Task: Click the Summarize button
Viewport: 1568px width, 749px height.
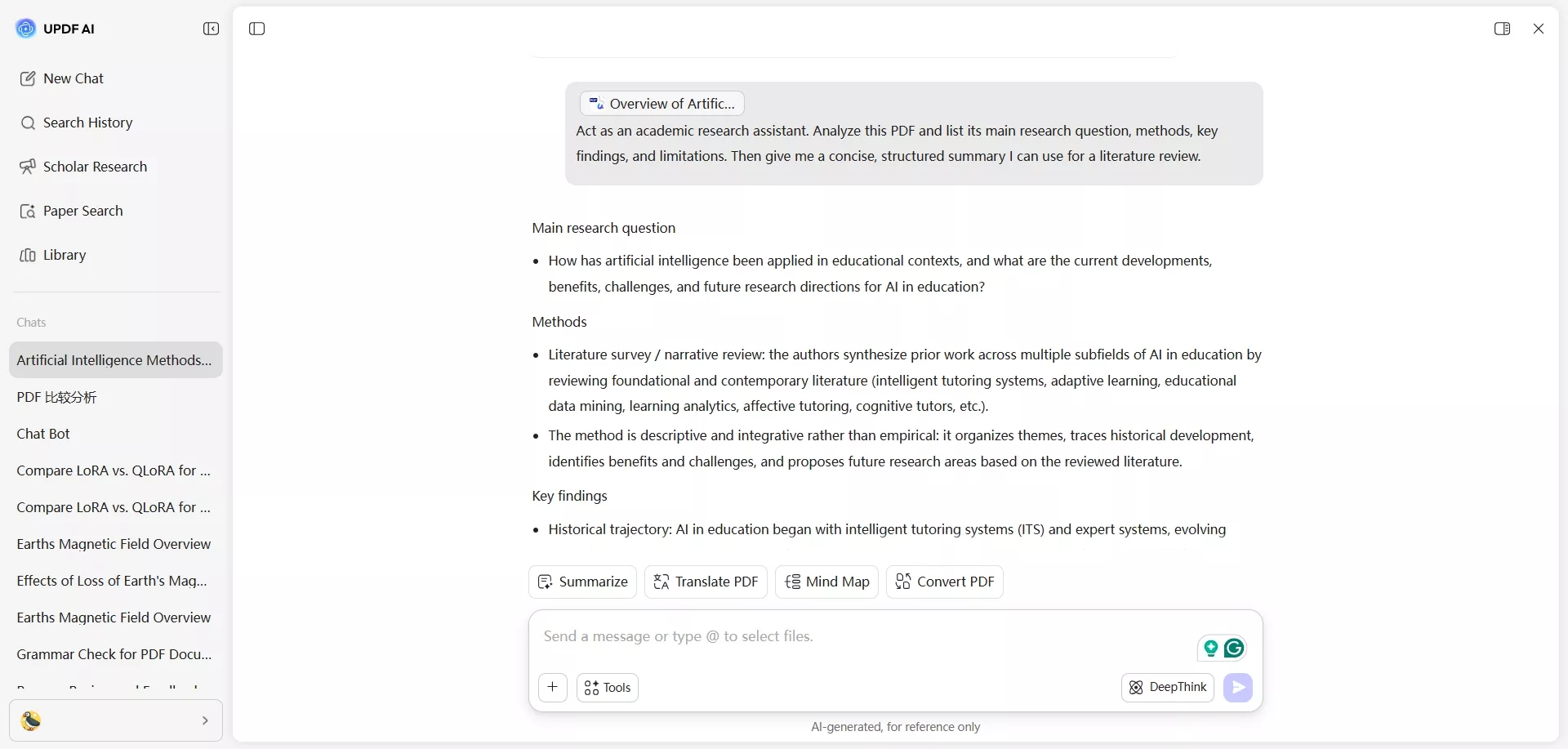Action: (582, 582)
